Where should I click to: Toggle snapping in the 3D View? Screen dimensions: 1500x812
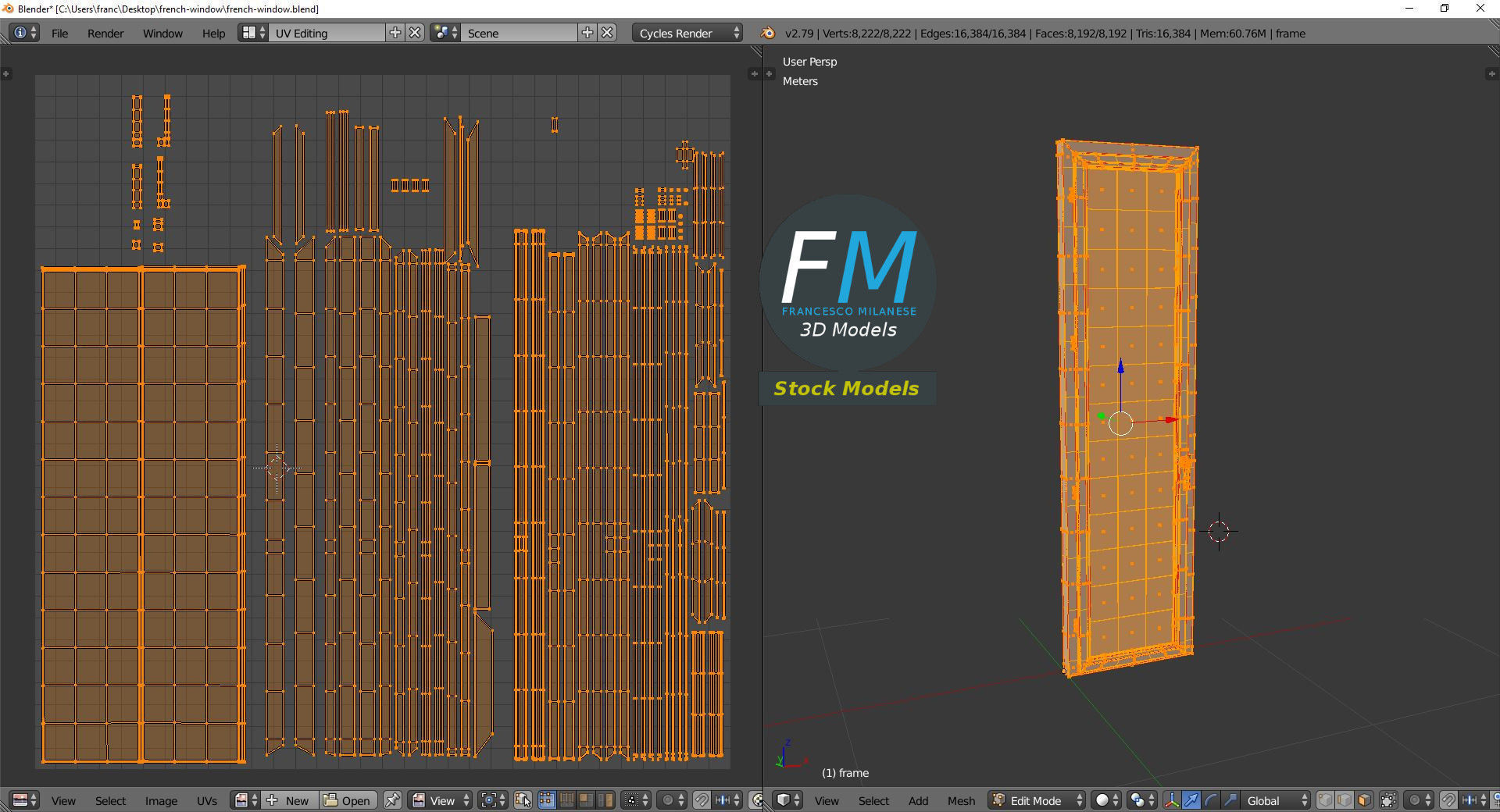click(x=1448, y=800)
